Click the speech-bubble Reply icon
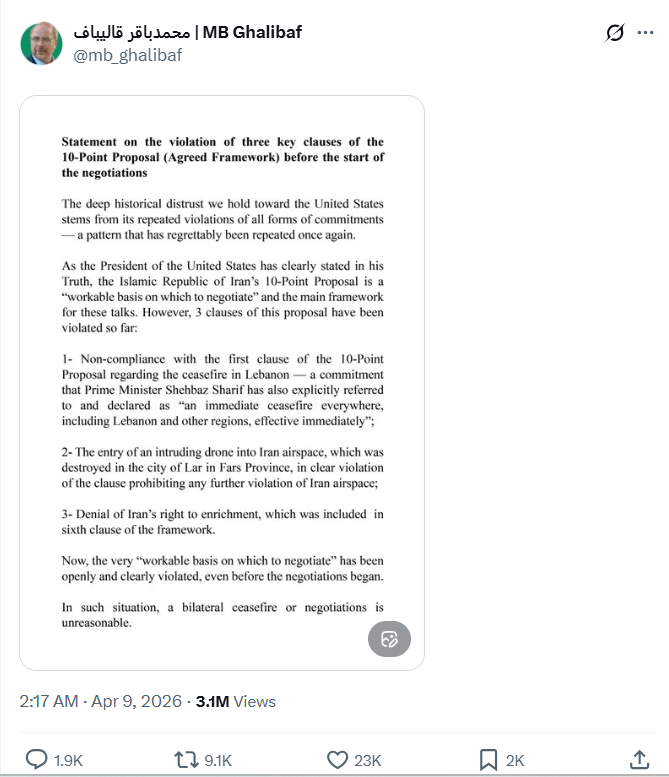 pyautogui.click(x=36, y=760)
